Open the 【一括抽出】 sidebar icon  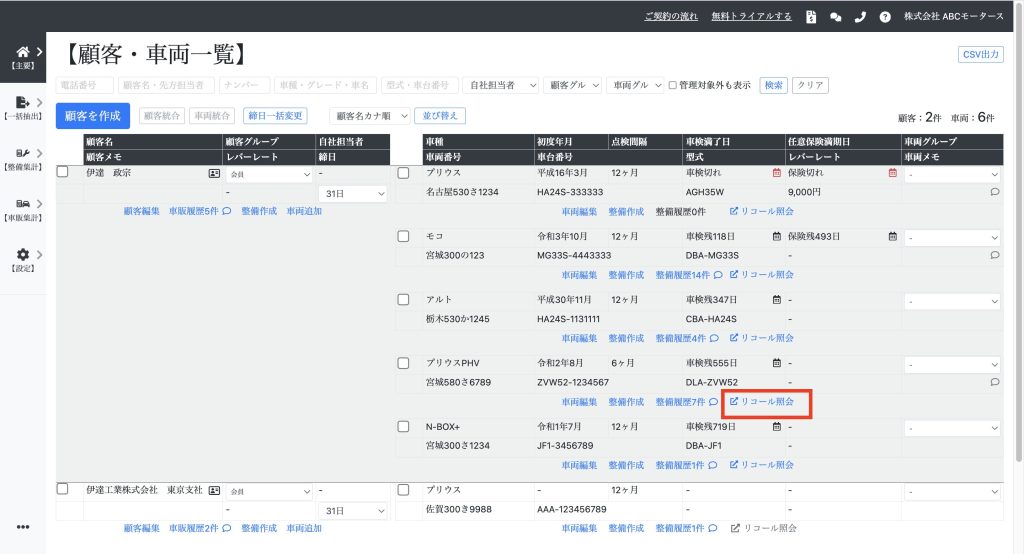click(x=23, y=102)
